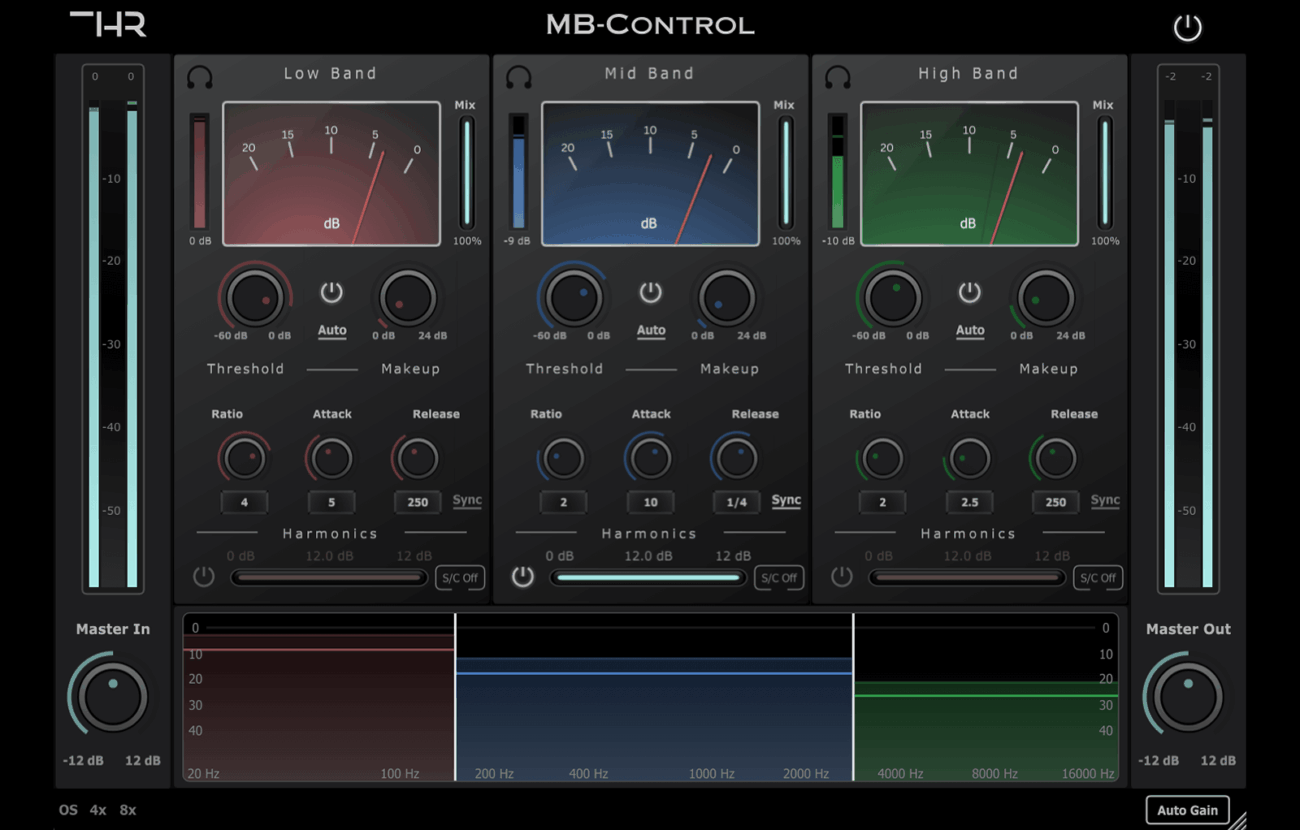Toggle Auto makeup in High Band

point(970,330)
